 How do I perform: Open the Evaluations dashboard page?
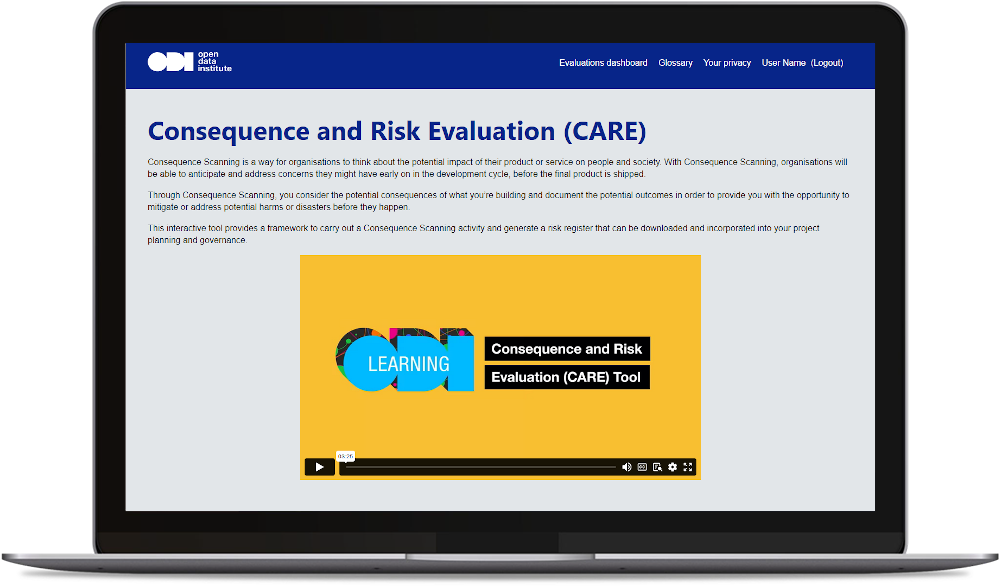[x=603, y=63]
